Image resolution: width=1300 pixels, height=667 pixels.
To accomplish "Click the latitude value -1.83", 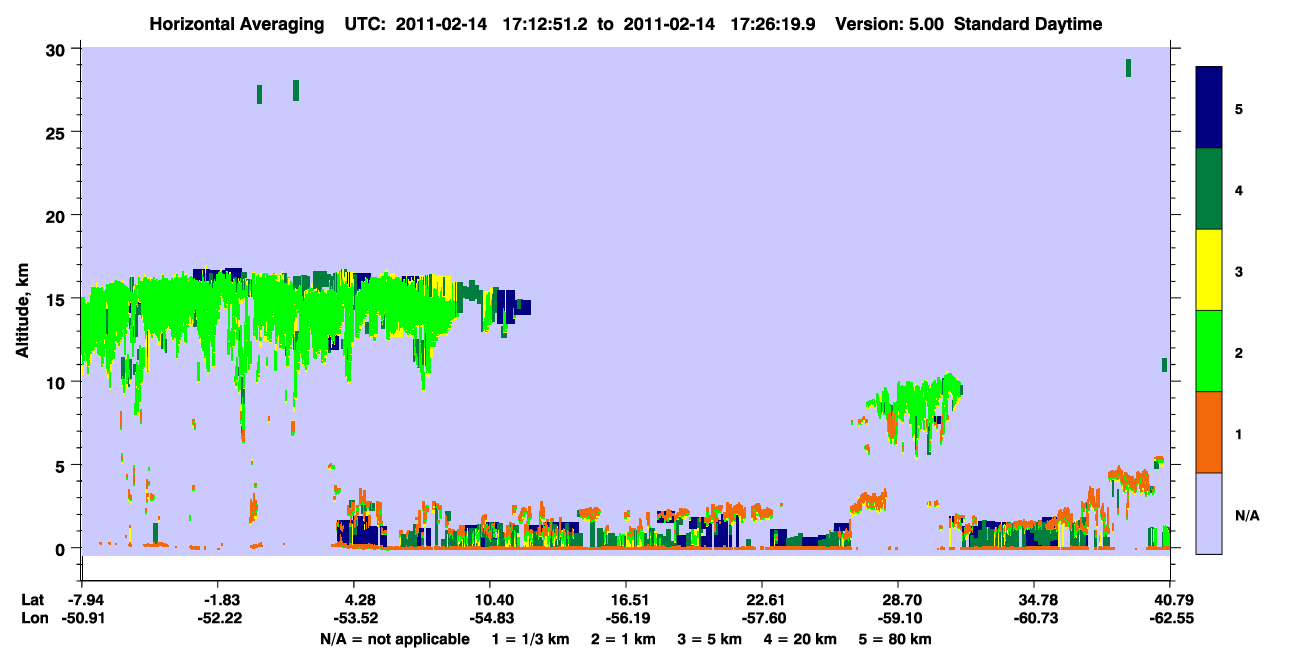I will click(x=222, y=599).
